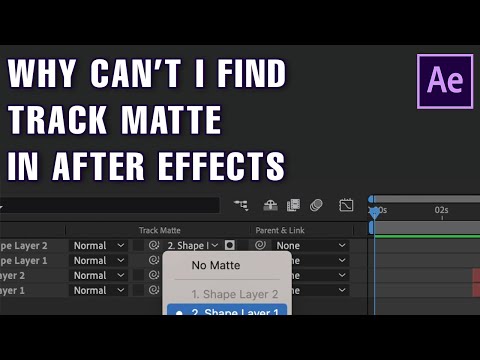
Task: Toggle preserve transparency box in layer 2 row
Action: (138, 275)
